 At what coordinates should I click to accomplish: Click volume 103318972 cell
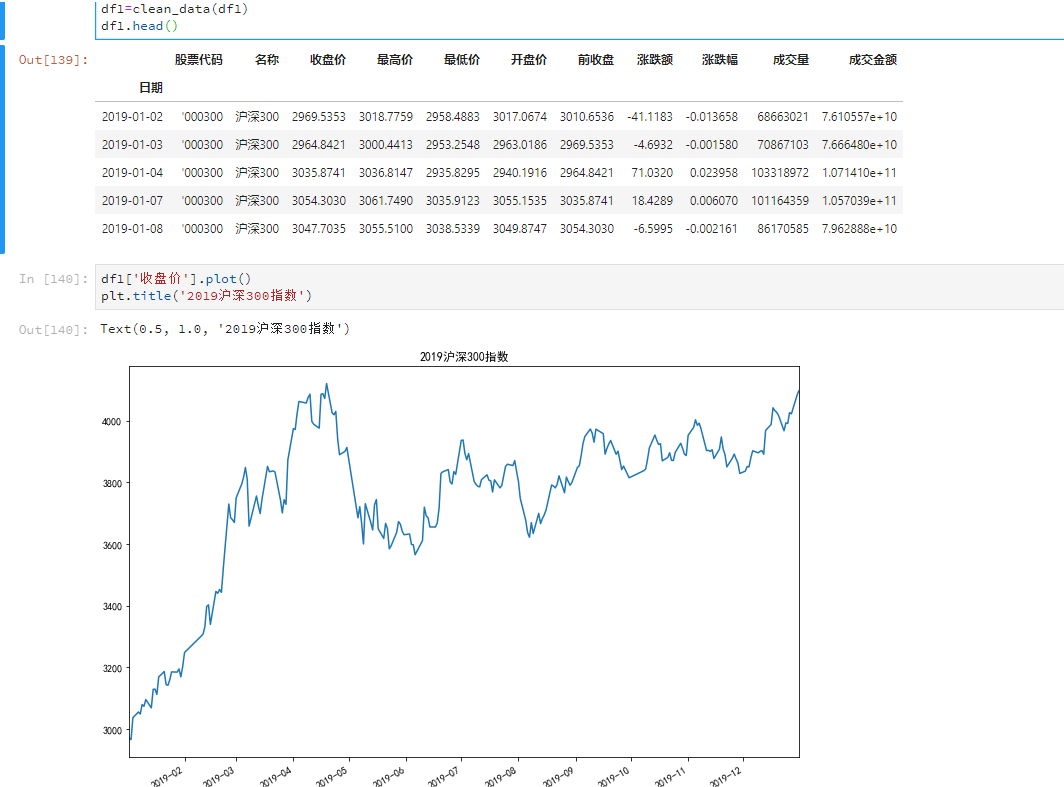pyautogui.click(x=780, y=172)
